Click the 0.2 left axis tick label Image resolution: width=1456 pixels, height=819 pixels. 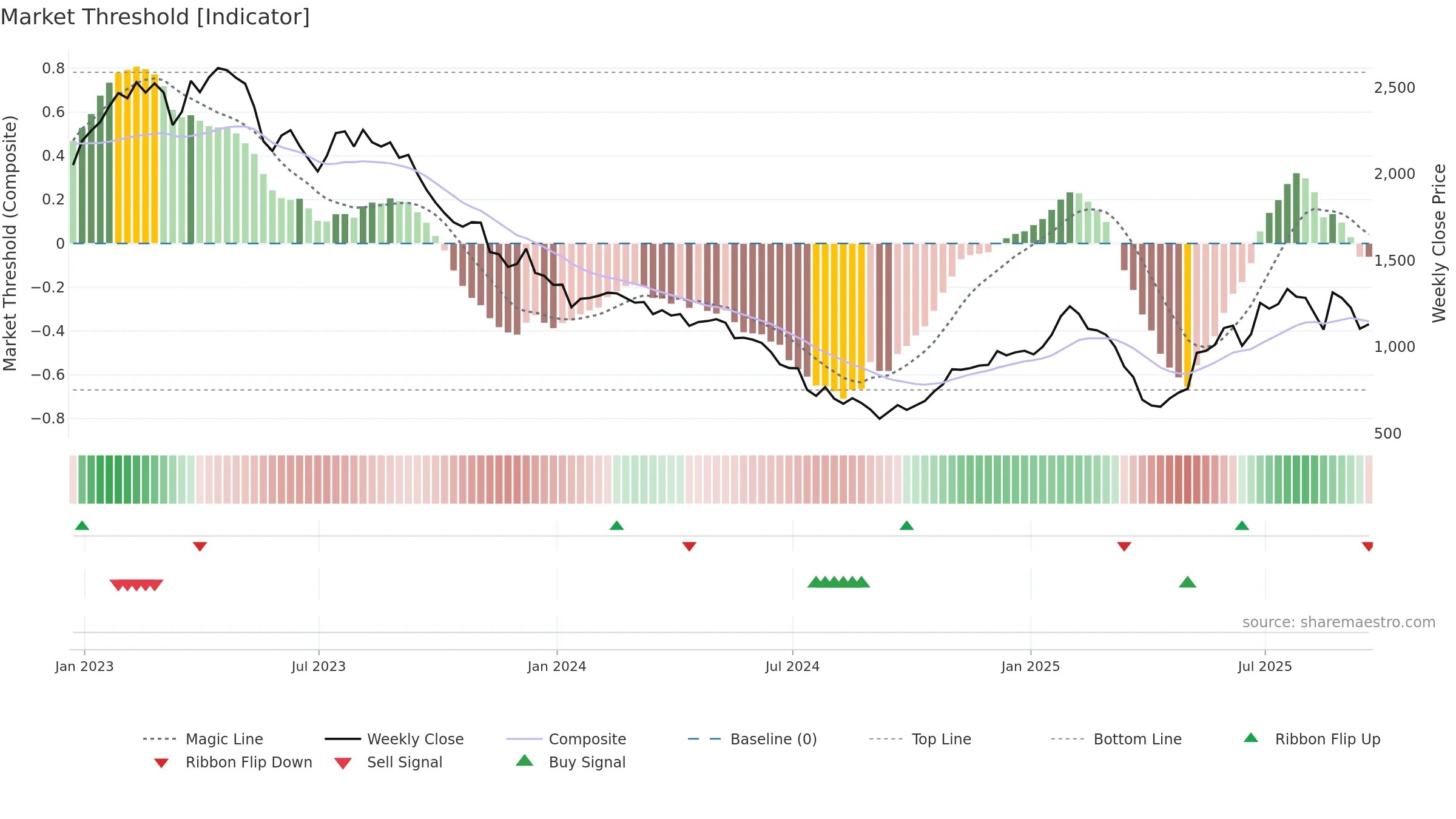(x=53, y=199)
